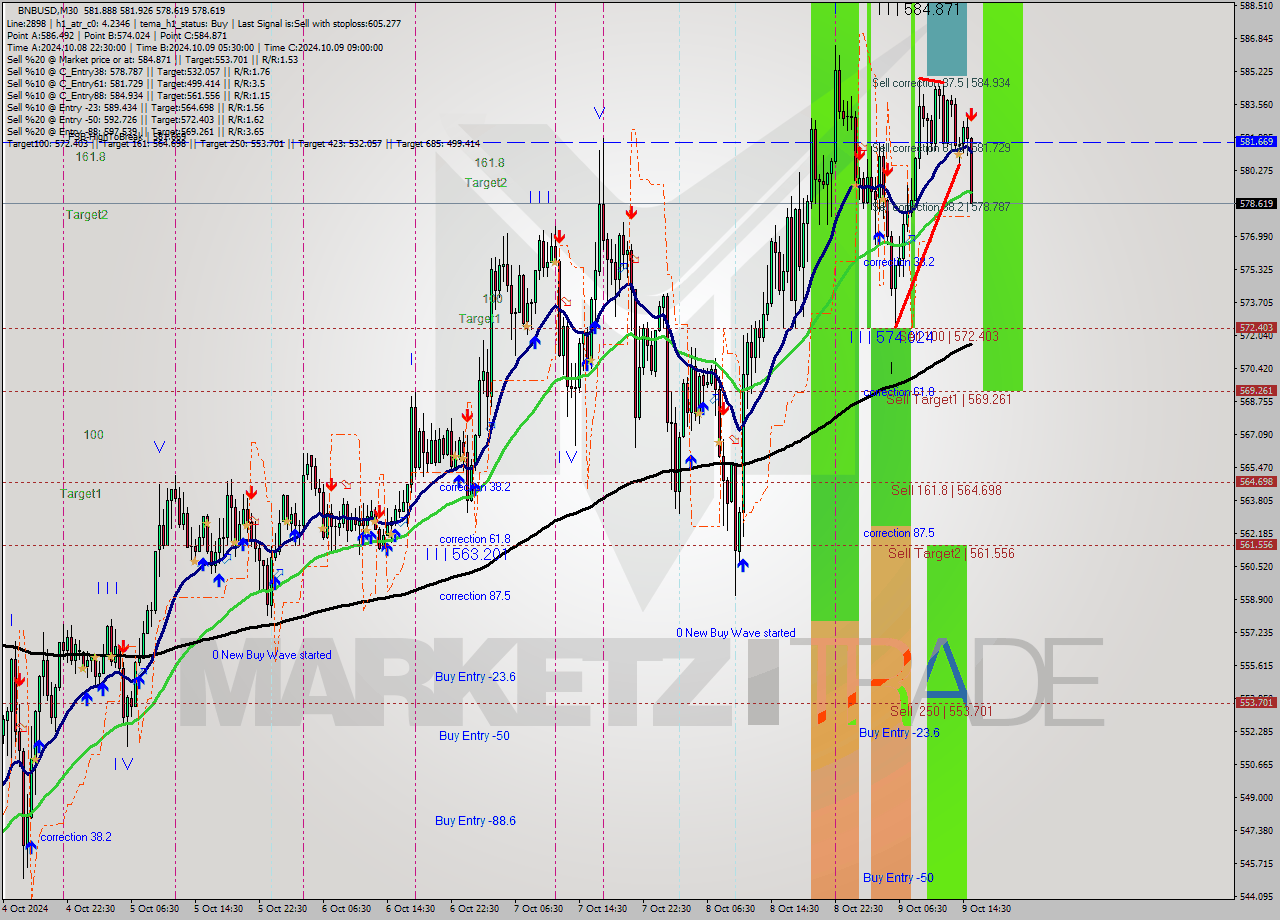Click the 567.090 price axis value
Image resolution: width=1280 pixels, height=920 pixels.
1257,435
